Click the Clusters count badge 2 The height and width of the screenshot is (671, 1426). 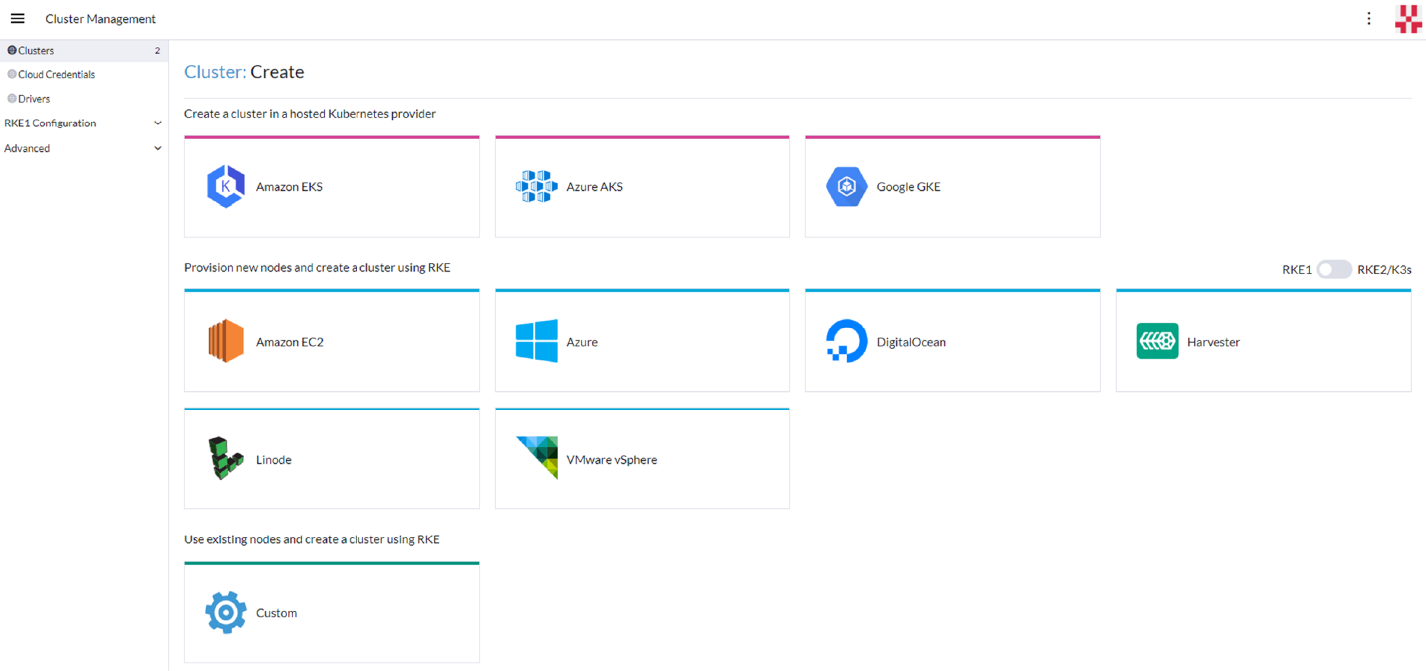(x=157, y=50)
